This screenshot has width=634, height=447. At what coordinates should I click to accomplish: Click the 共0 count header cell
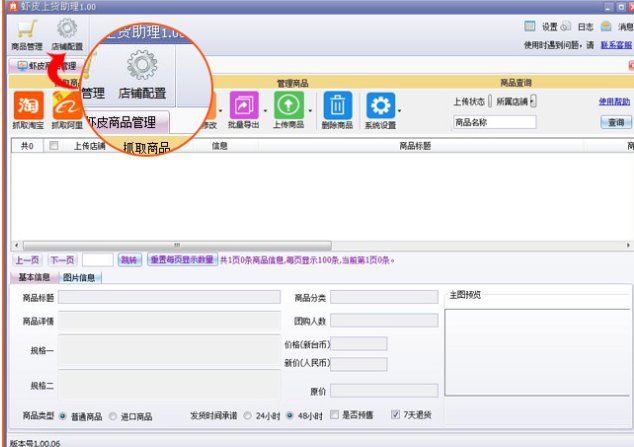point(27,146)
